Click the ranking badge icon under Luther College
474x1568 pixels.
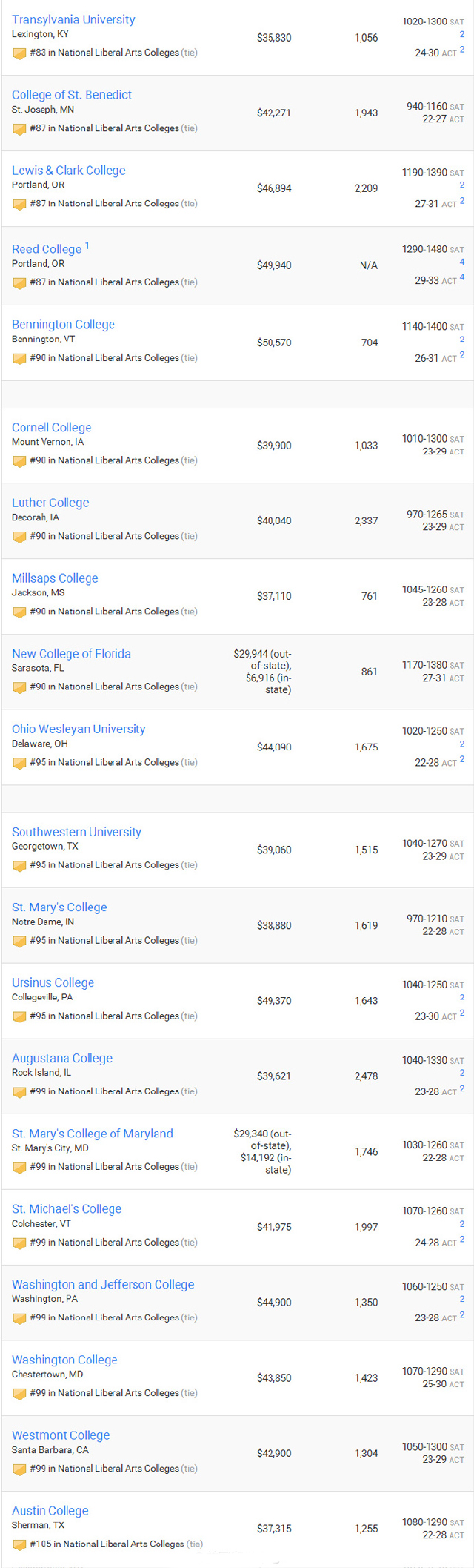click(19, 537)
